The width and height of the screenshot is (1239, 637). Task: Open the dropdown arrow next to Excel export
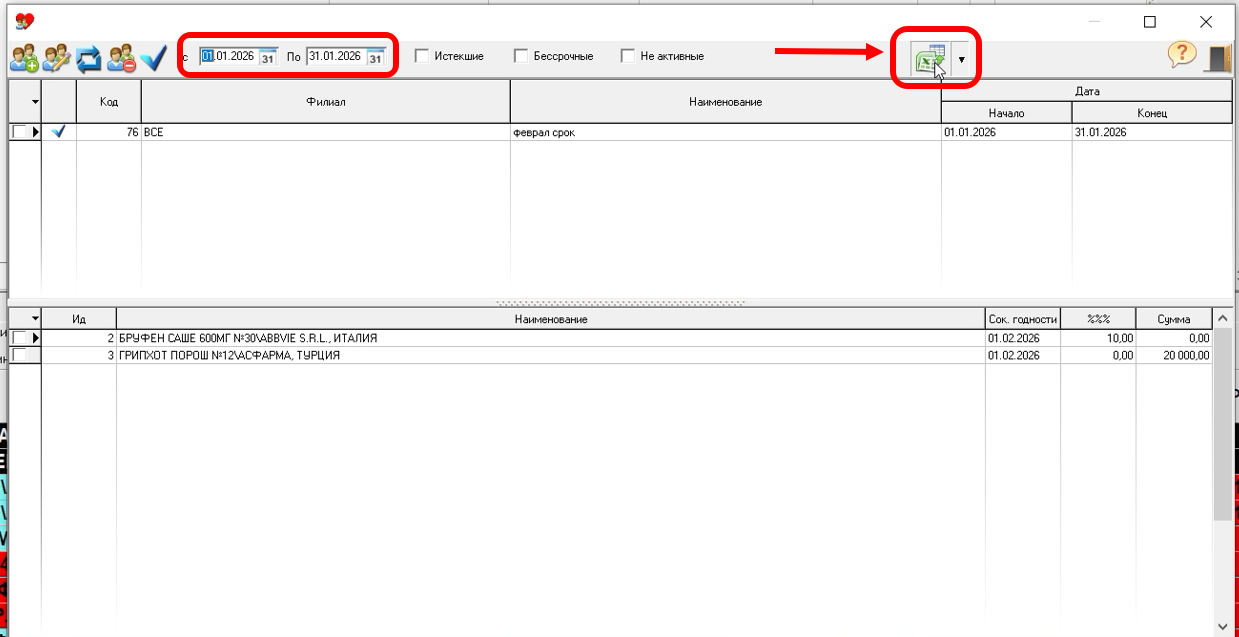(962, 60)
